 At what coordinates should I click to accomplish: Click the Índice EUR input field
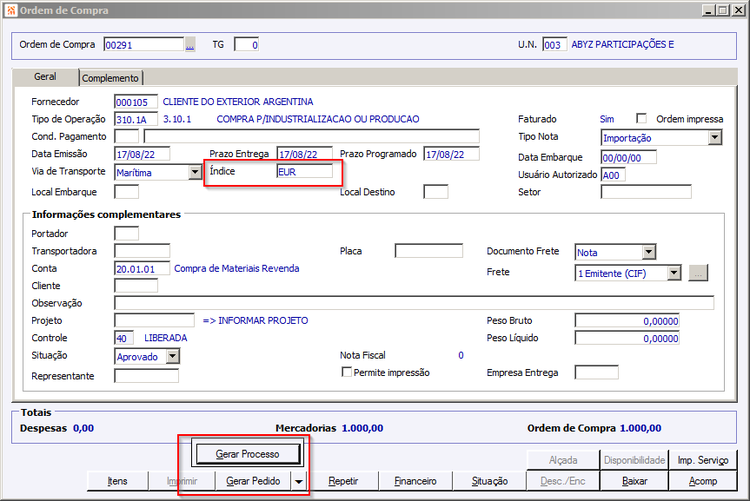[304, 172]
